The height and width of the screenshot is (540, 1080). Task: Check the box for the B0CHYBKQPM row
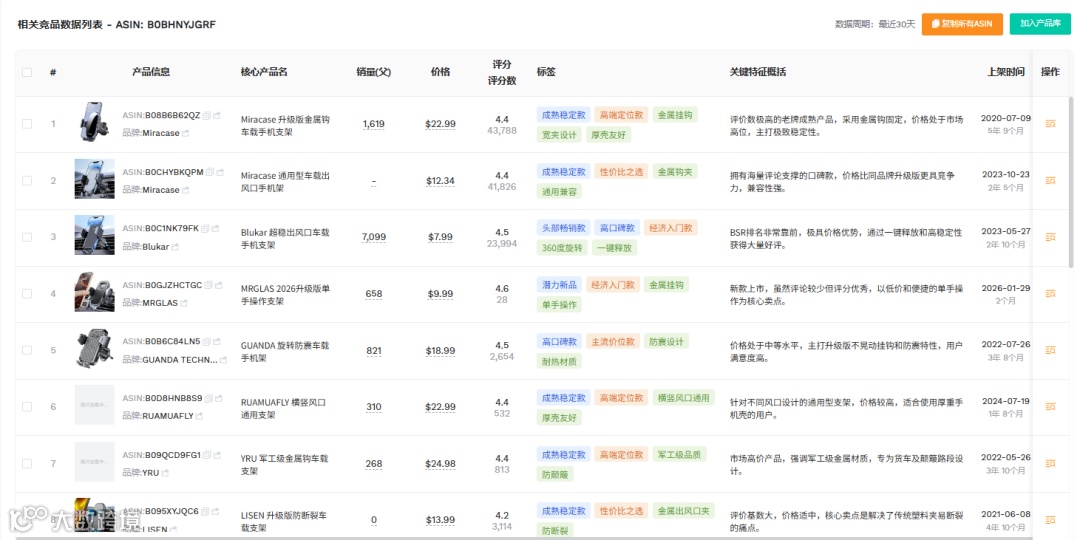pos(27,180)
